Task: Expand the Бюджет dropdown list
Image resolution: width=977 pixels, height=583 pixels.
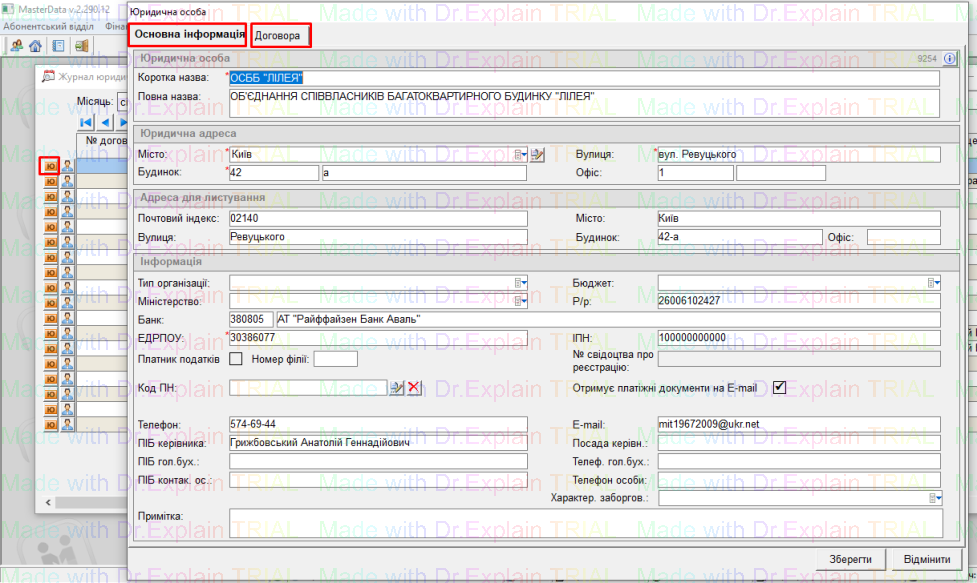Action: click(x=934, y=283)
